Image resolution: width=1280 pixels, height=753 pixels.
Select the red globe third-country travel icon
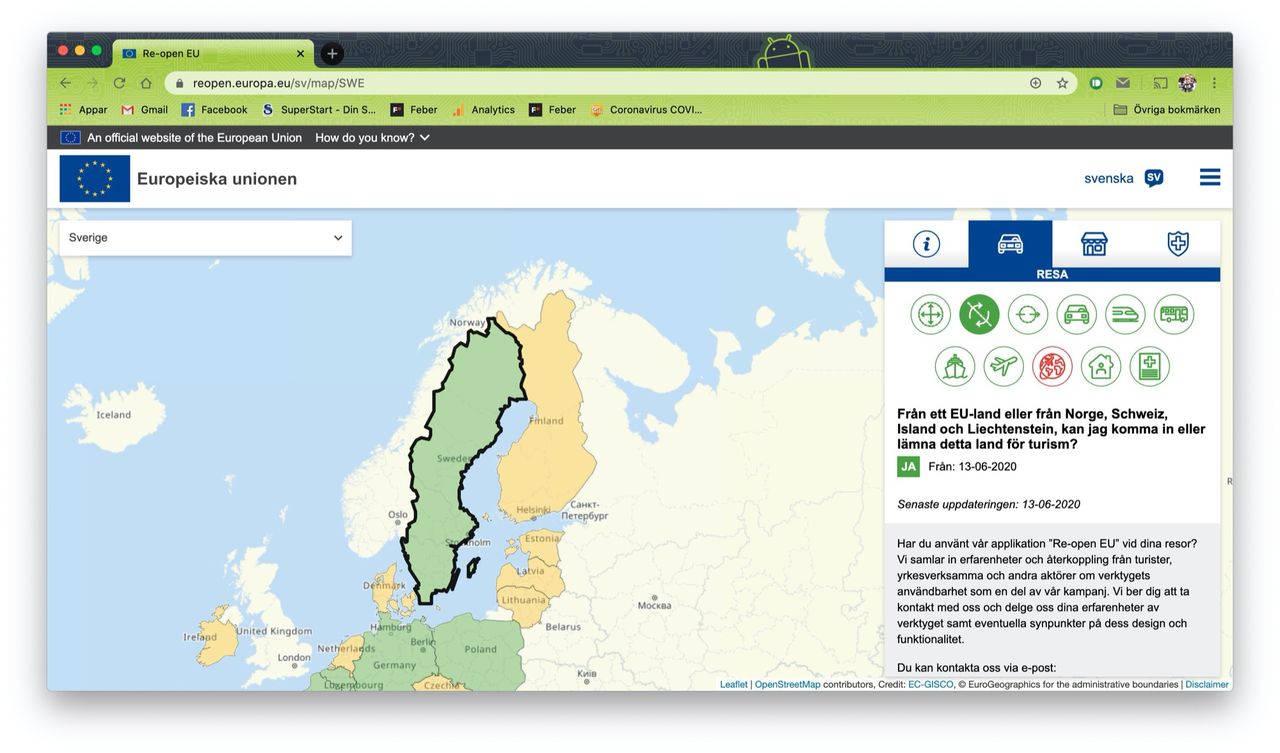click(x=1052, y=367)
